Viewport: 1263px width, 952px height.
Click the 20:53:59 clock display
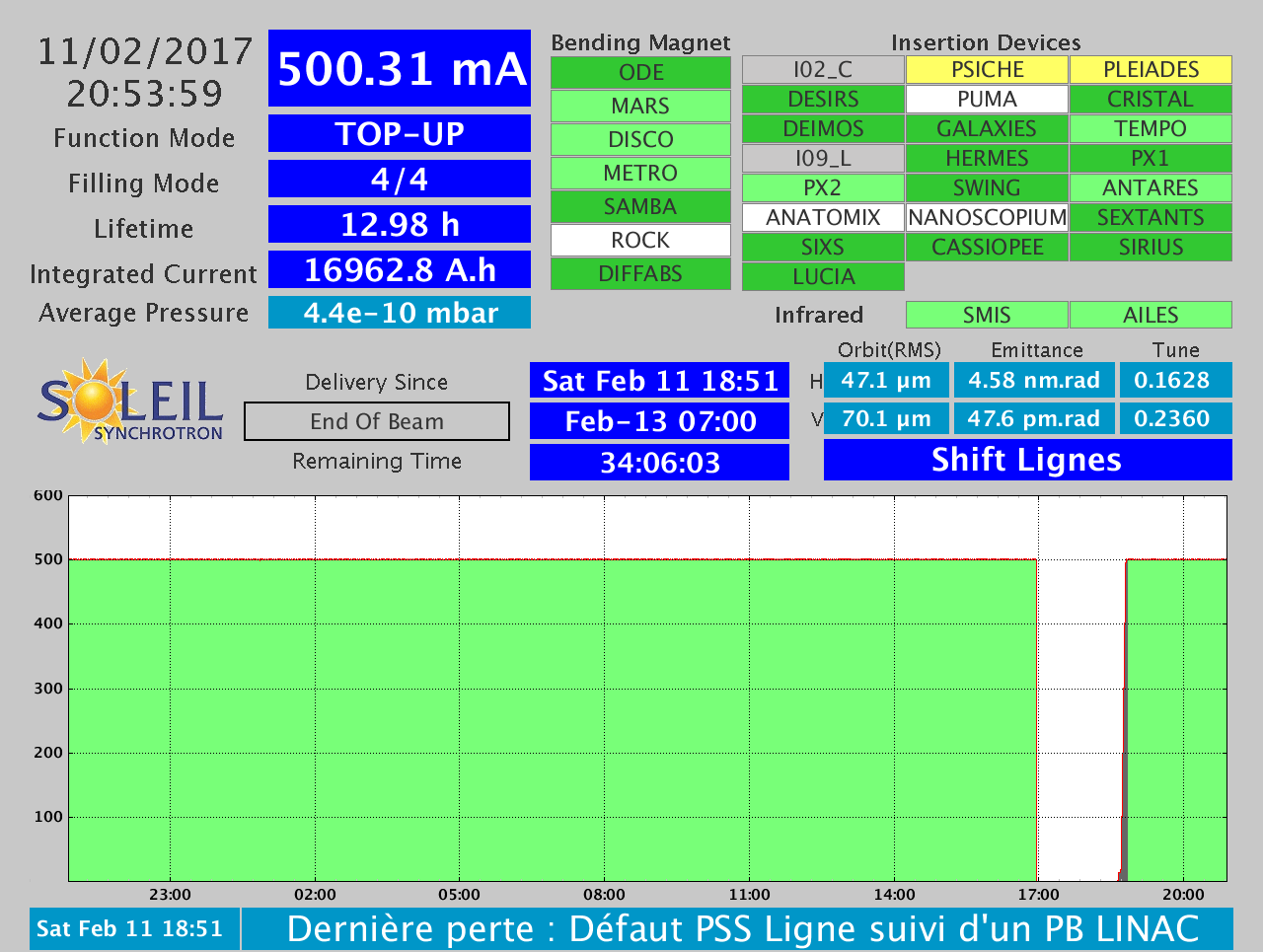(145, 94)
